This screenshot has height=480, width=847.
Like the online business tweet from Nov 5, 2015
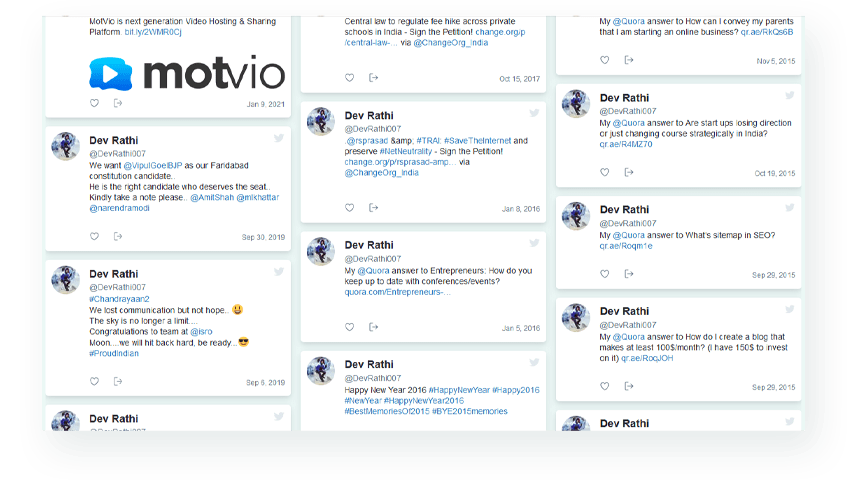pyautogui.click(x=604, y=60)
